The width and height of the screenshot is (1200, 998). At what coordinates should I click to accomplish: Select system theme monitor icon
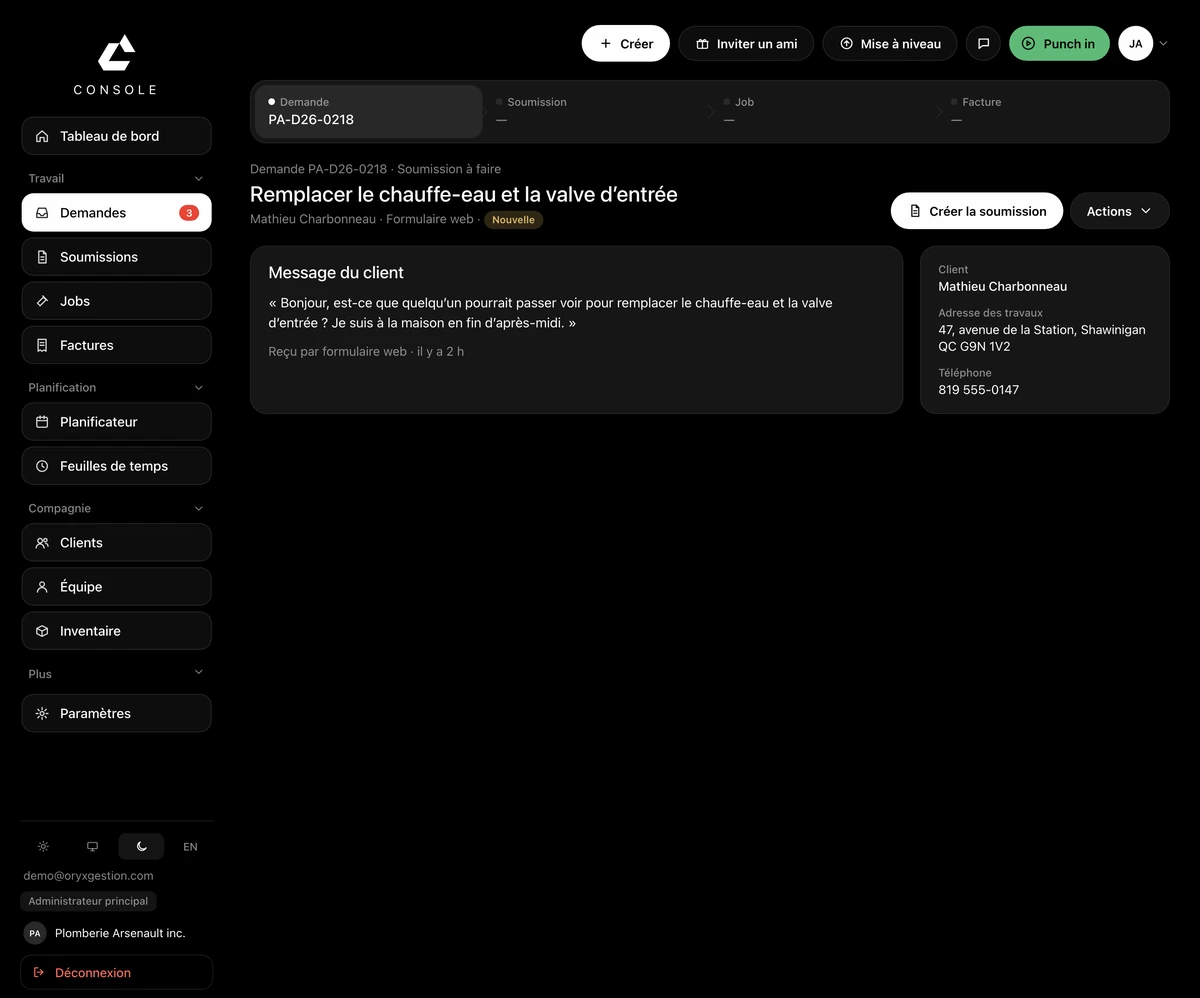(92, 847)
